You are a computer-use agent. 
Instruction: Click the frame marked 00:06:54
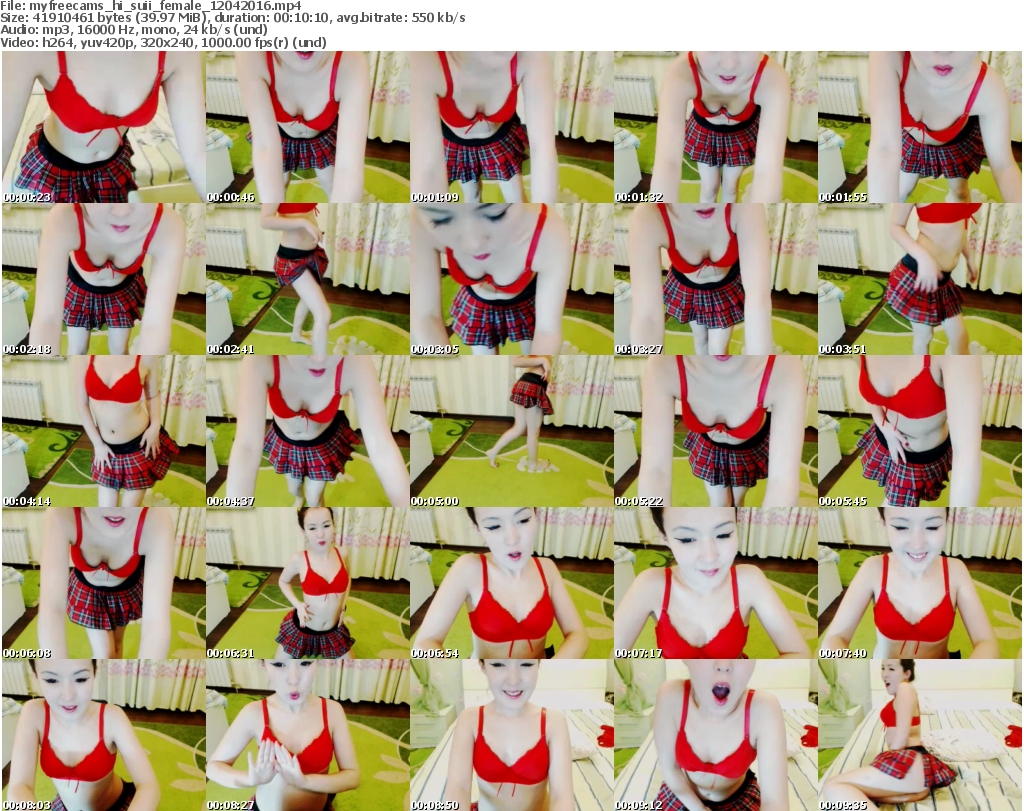point(511,583)
